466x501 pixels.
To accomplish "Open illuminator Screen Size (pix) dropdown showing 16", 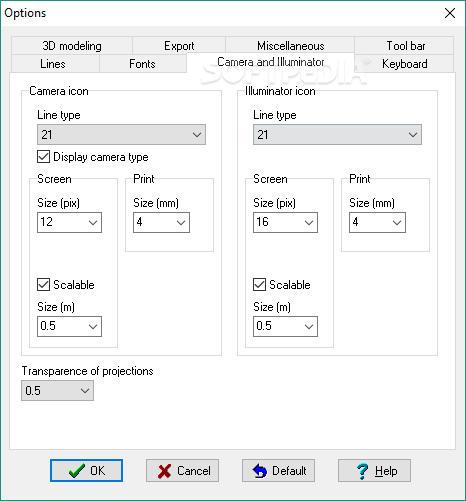I will click(x=285, y=222).
